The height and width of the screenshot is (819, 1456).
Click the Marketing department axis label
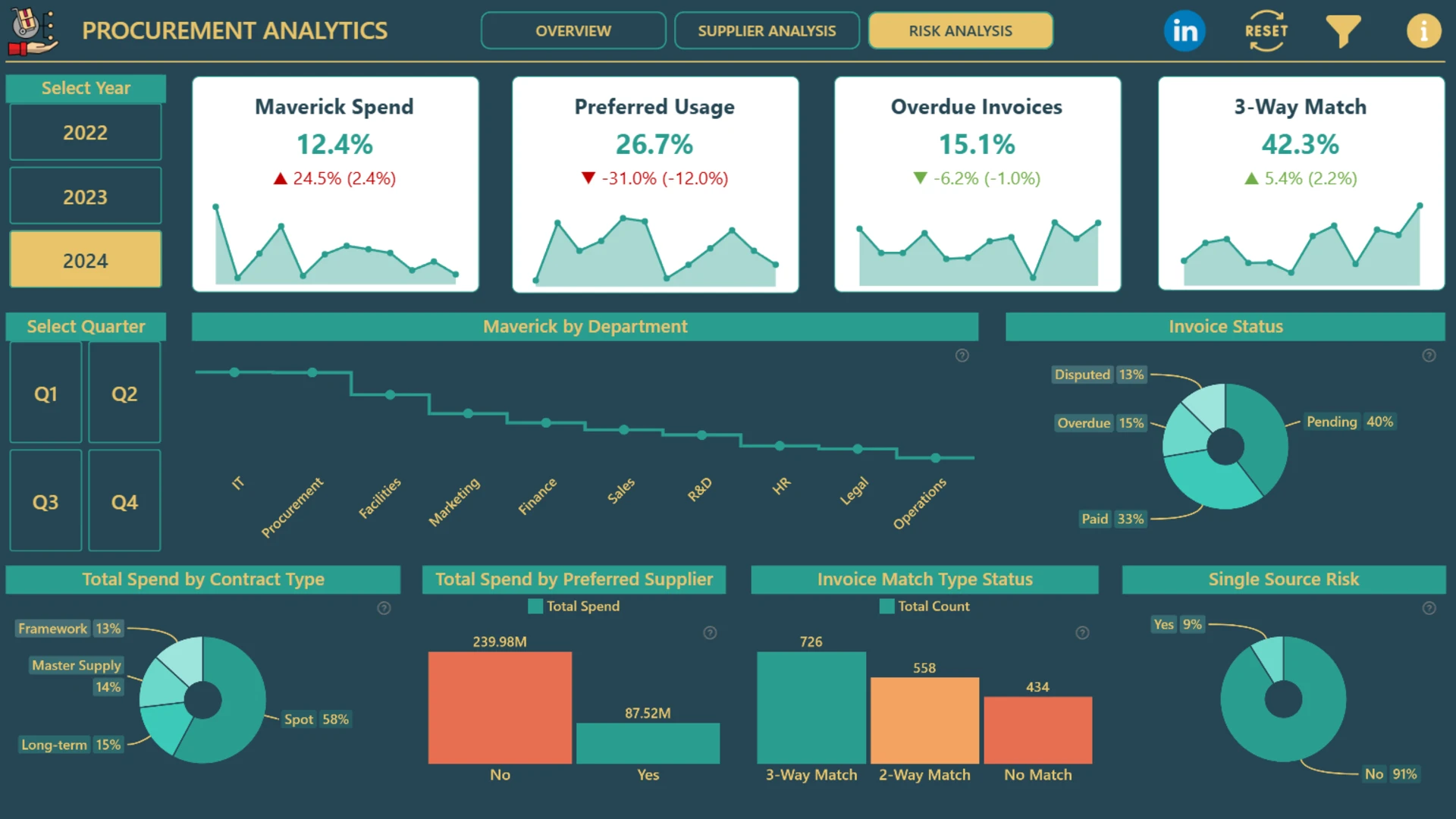pyautogui.click(x=454, y=502)
